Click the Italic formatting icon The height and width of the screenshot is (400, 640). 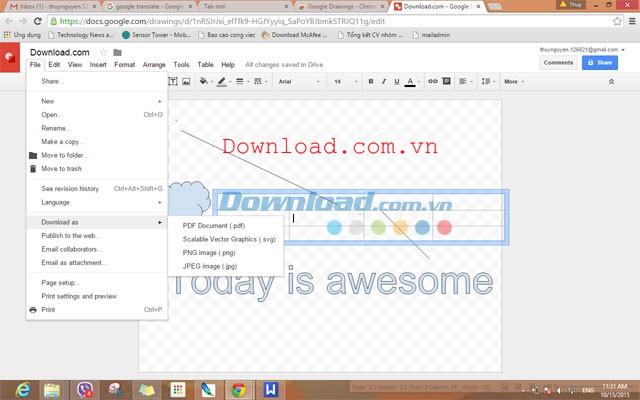[x=385, y=82]
